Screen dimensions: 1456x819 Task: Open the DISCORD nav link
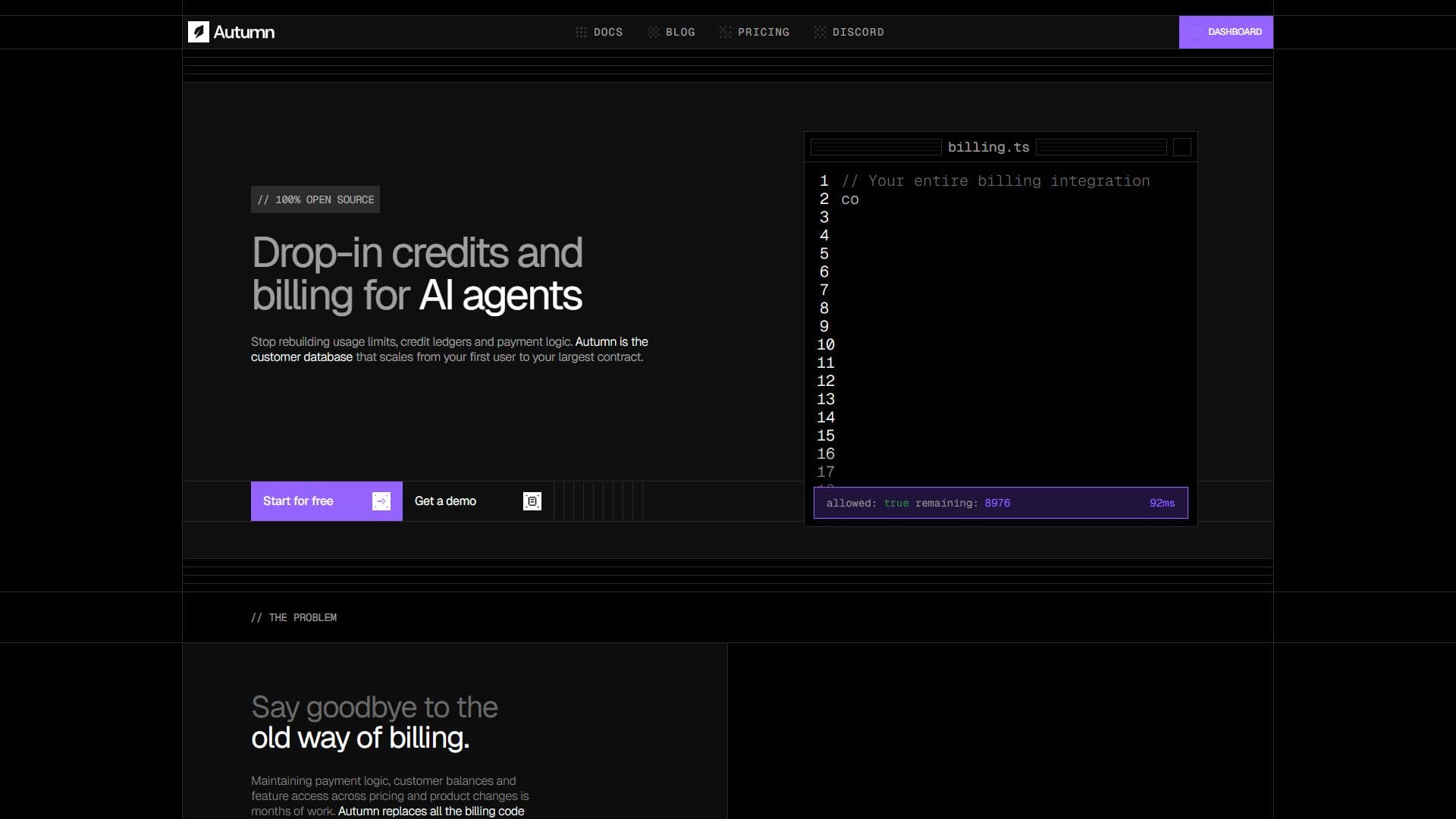(849, 33)
